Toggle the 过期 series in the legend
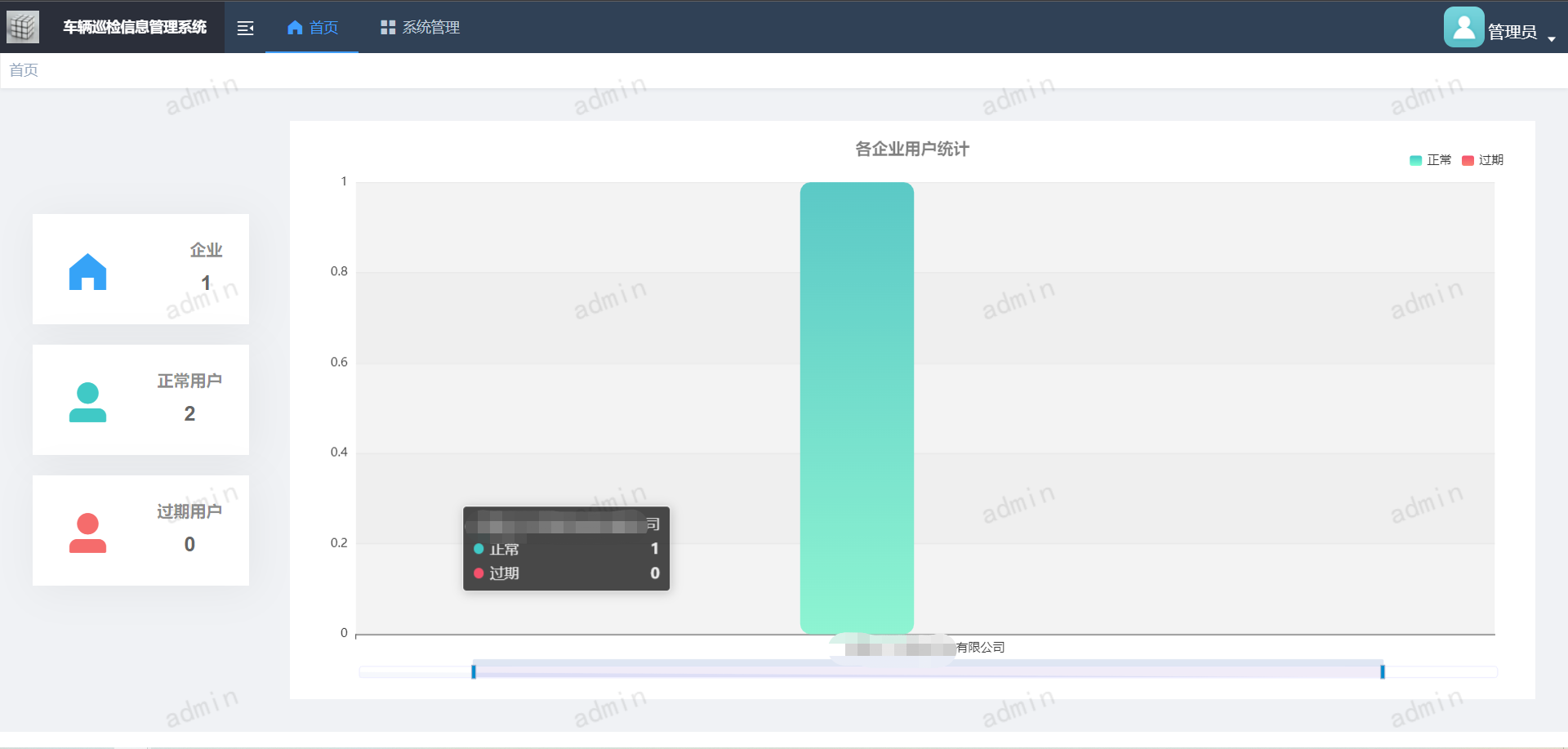1568x749 pixels. tap(1482, 160)
